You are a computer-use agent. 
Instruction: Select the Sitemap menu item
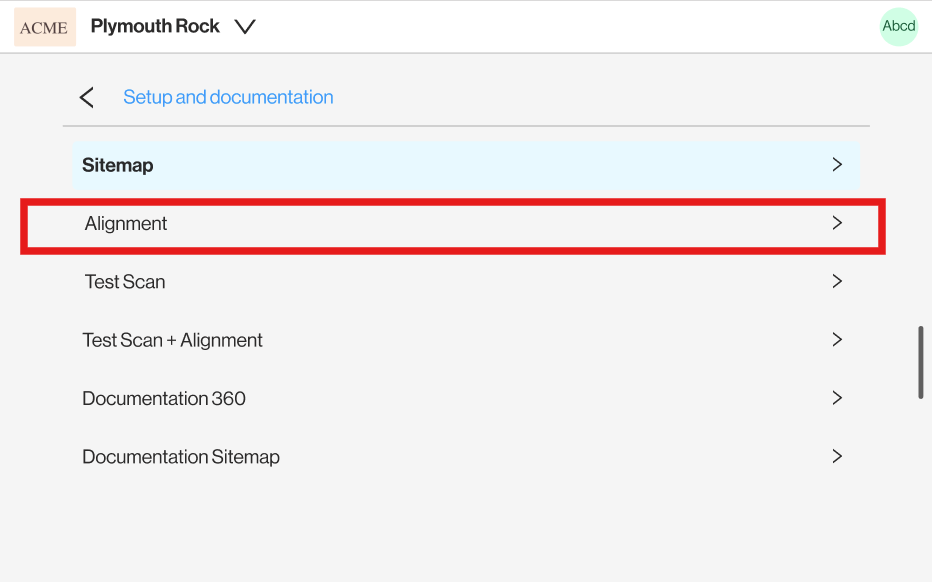(467, 165)
